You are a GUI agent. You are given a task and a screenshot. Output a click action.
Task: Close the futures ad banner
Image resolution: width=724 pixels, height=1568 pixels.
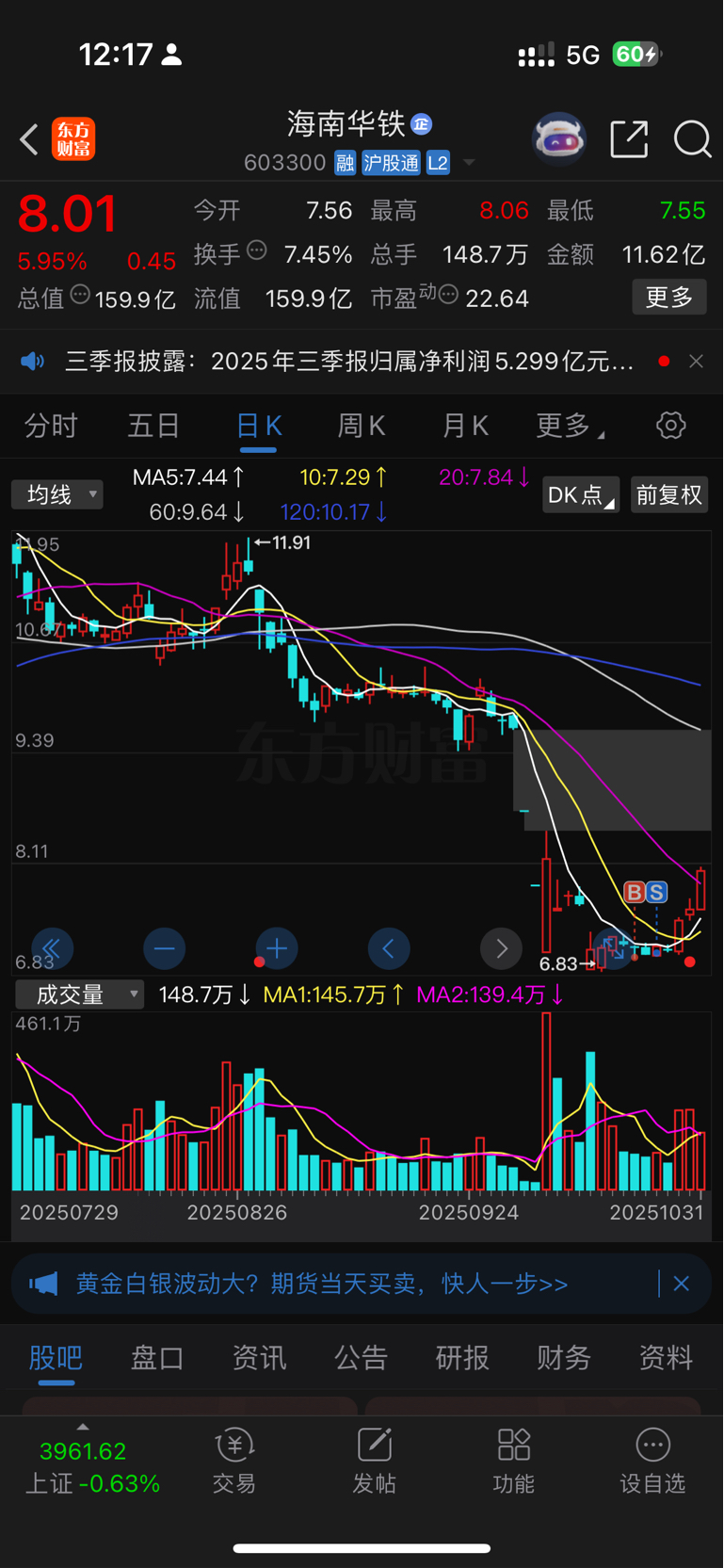point(682,1284)
